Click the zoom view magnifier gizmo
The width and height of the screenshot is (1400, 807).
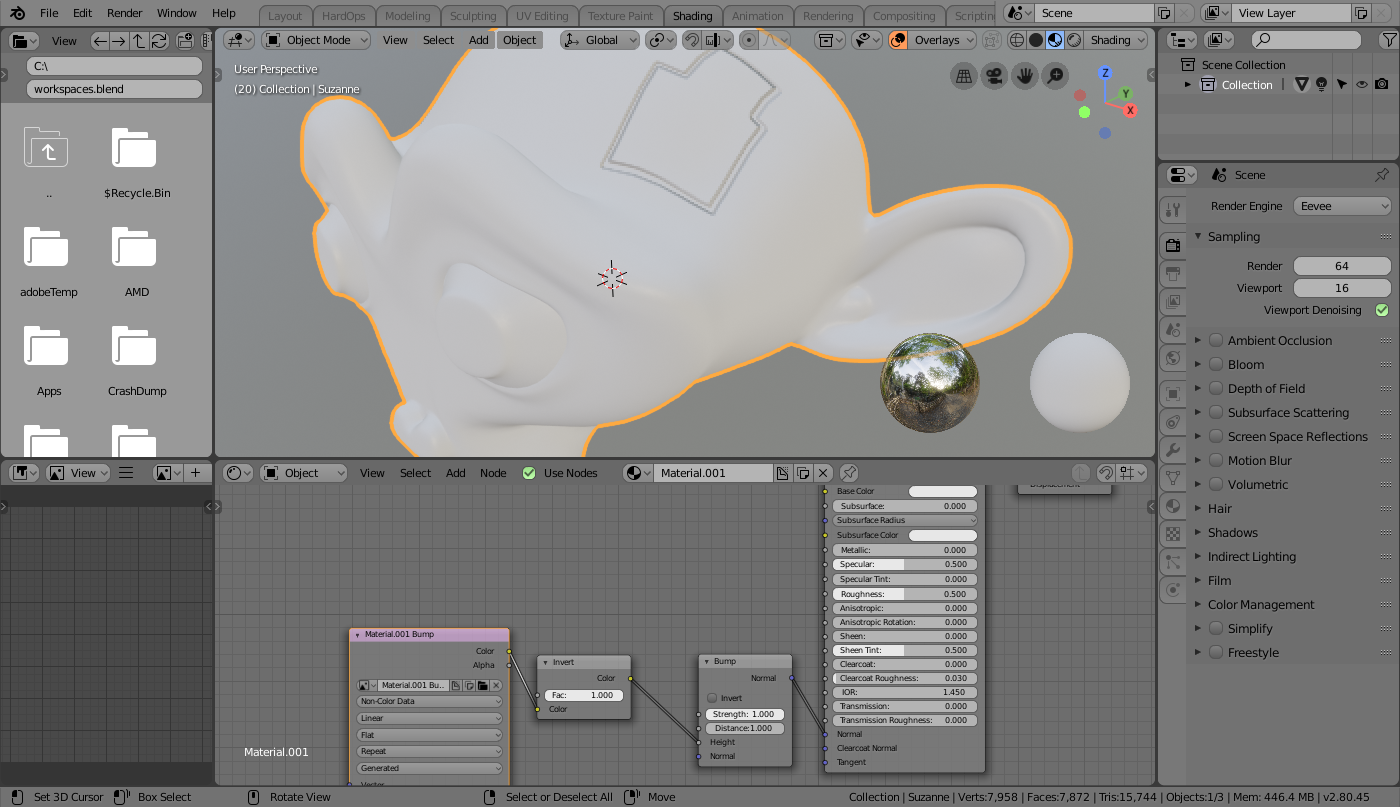coord(1056,76)
